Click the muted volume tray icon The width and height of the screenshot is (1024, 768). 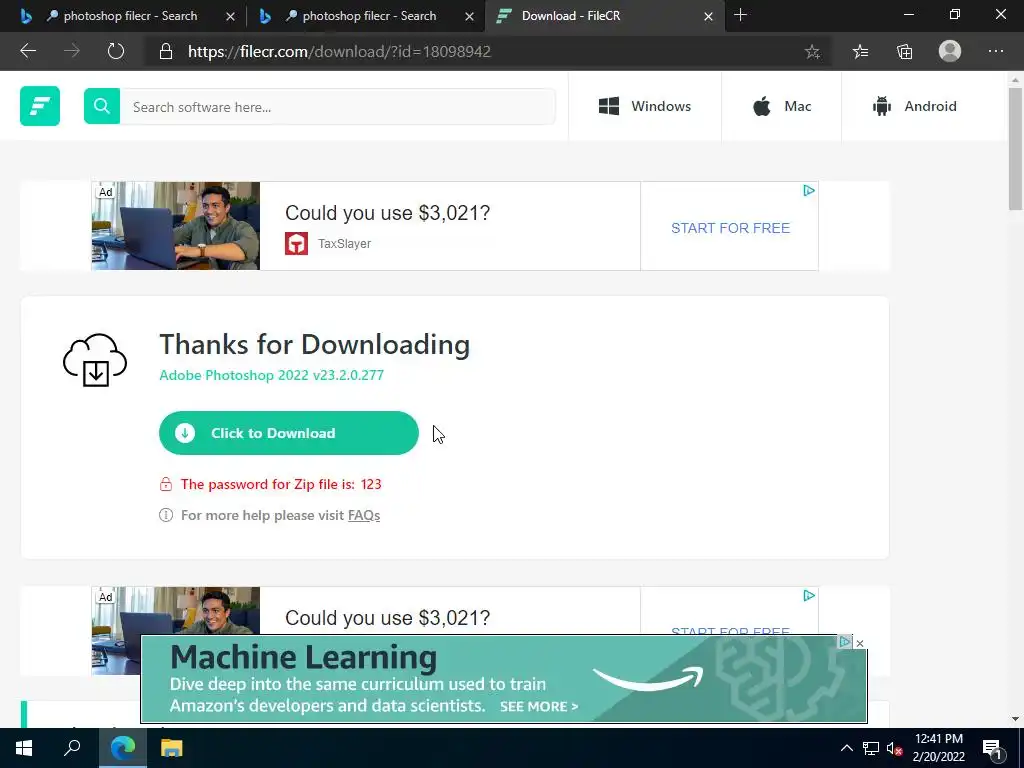coord(894,748)
